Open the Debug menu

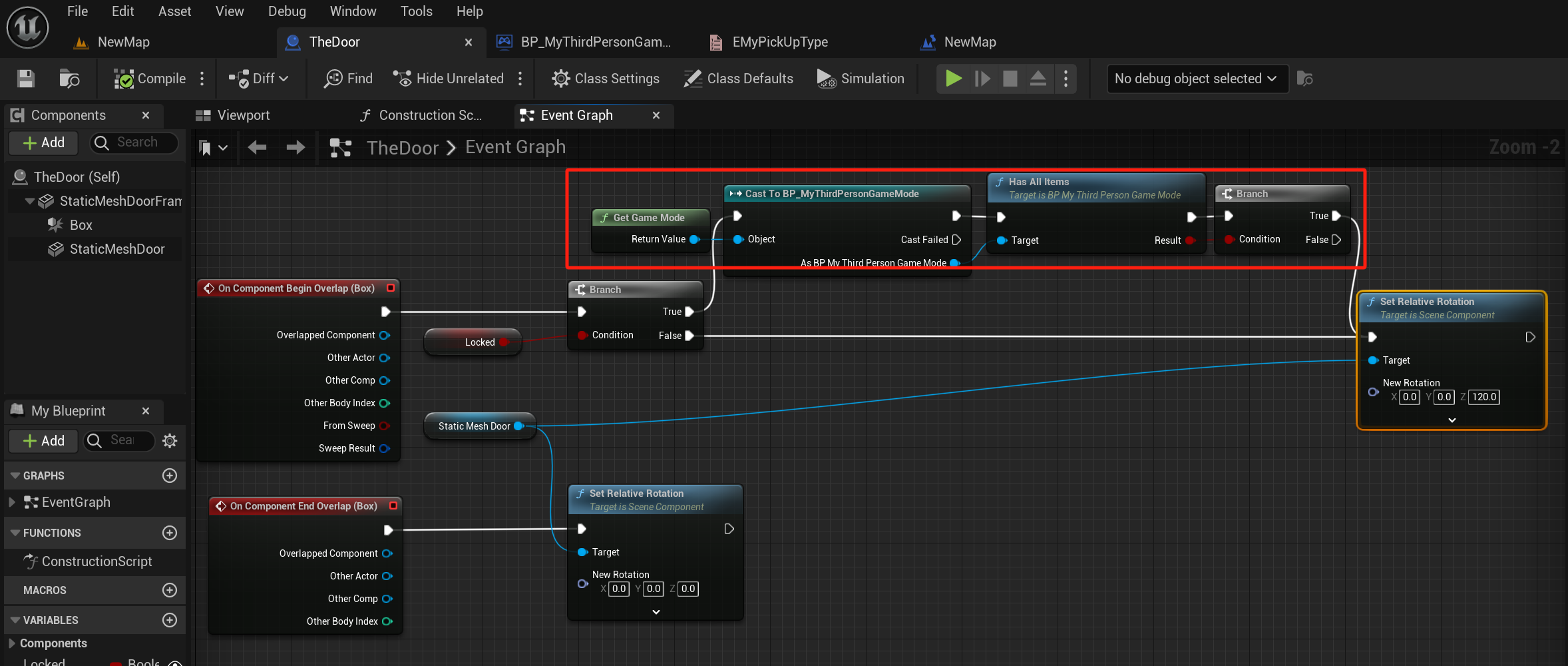(287, 11)
